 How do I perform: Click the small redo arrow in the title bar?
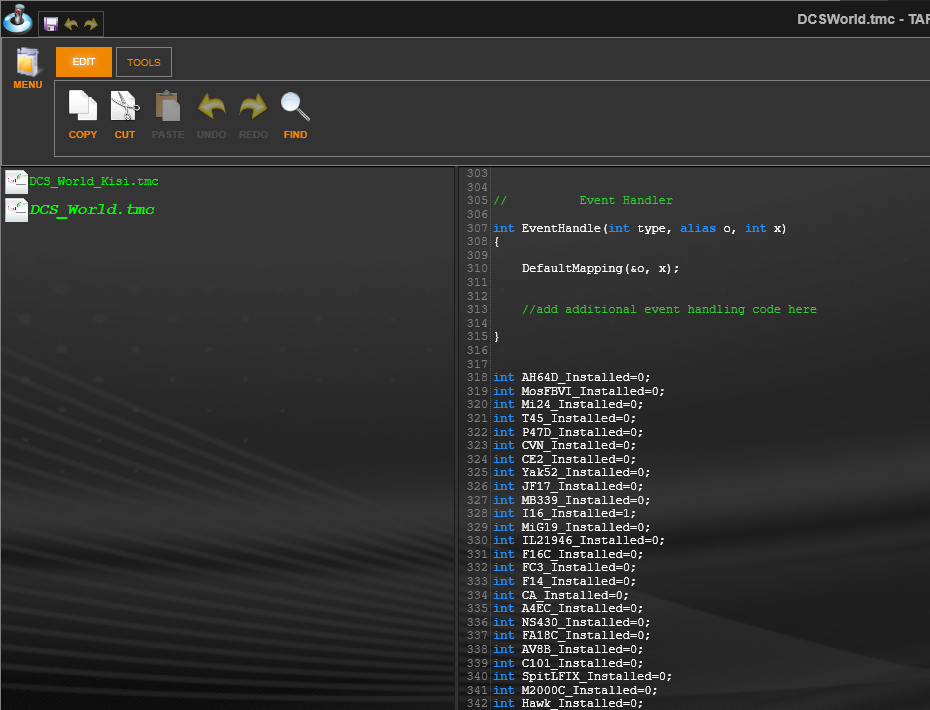tap(91, 24)
